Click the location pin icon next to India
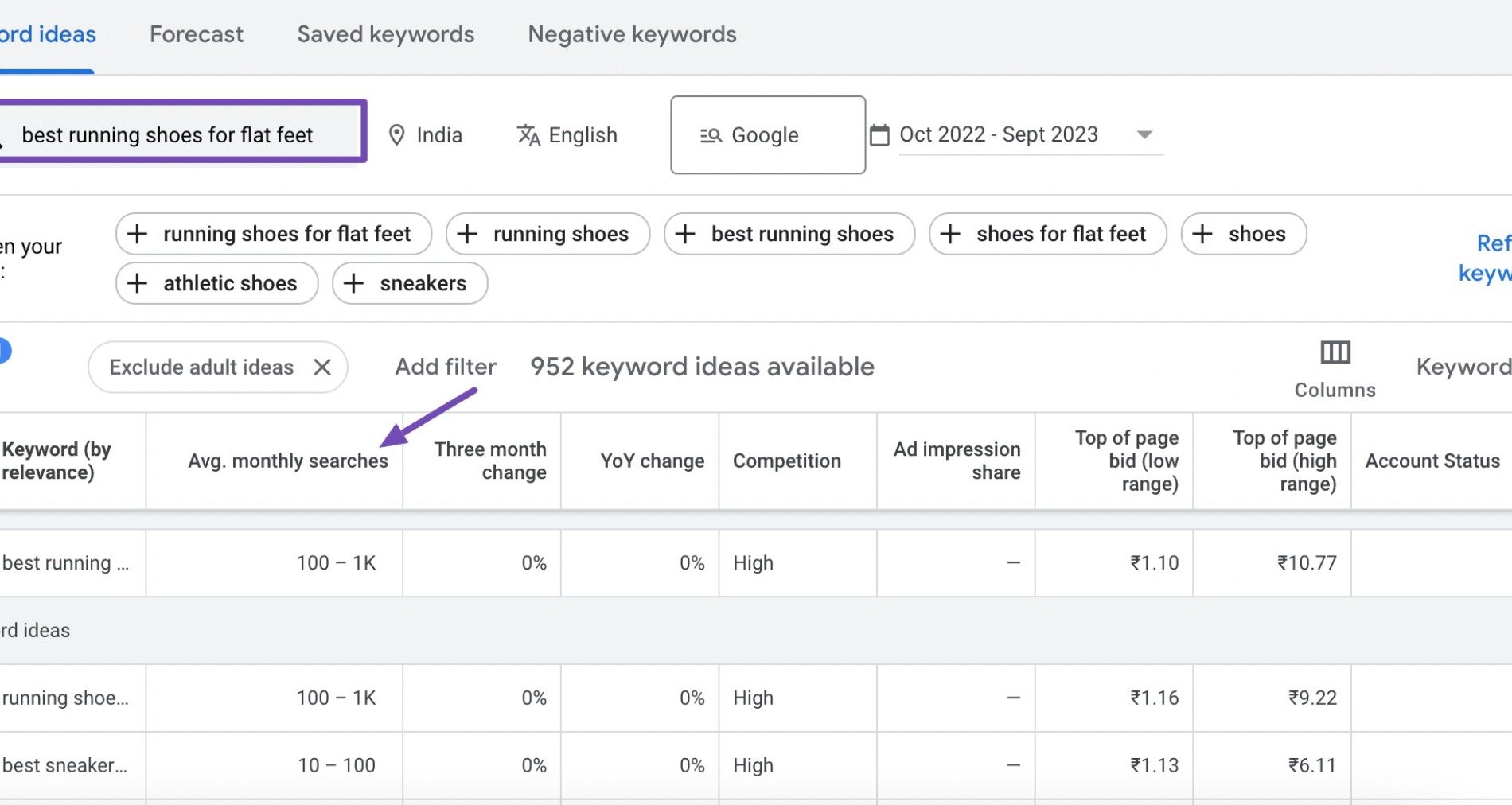This screenshot has width=1512, height=805. (x=396, y=135)
